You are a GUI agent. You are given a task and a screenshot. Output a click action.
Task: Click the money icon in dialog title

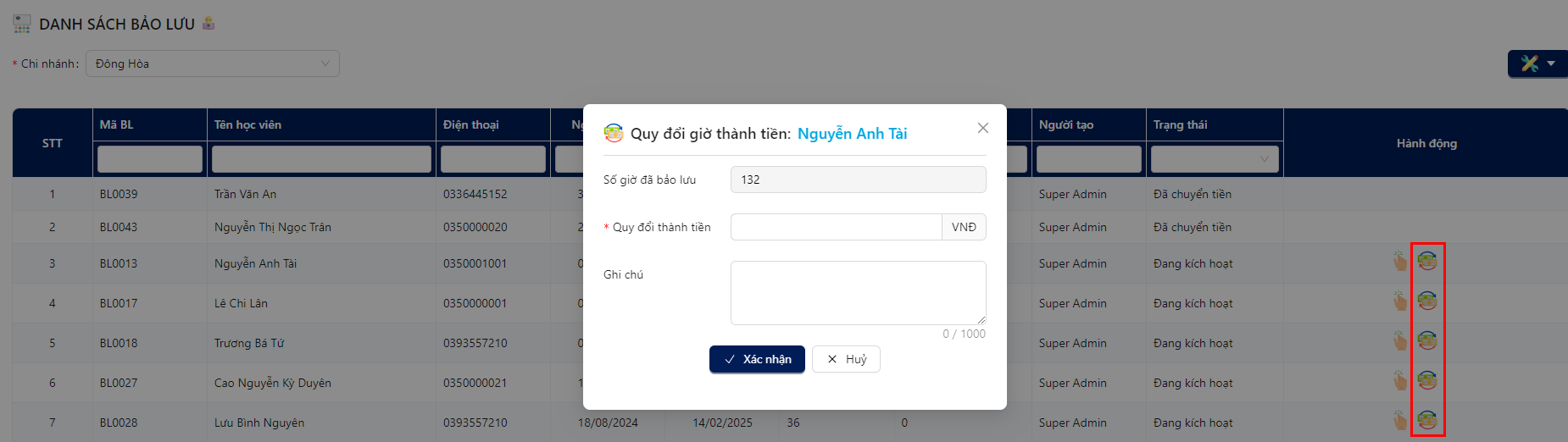click(613, 133)
